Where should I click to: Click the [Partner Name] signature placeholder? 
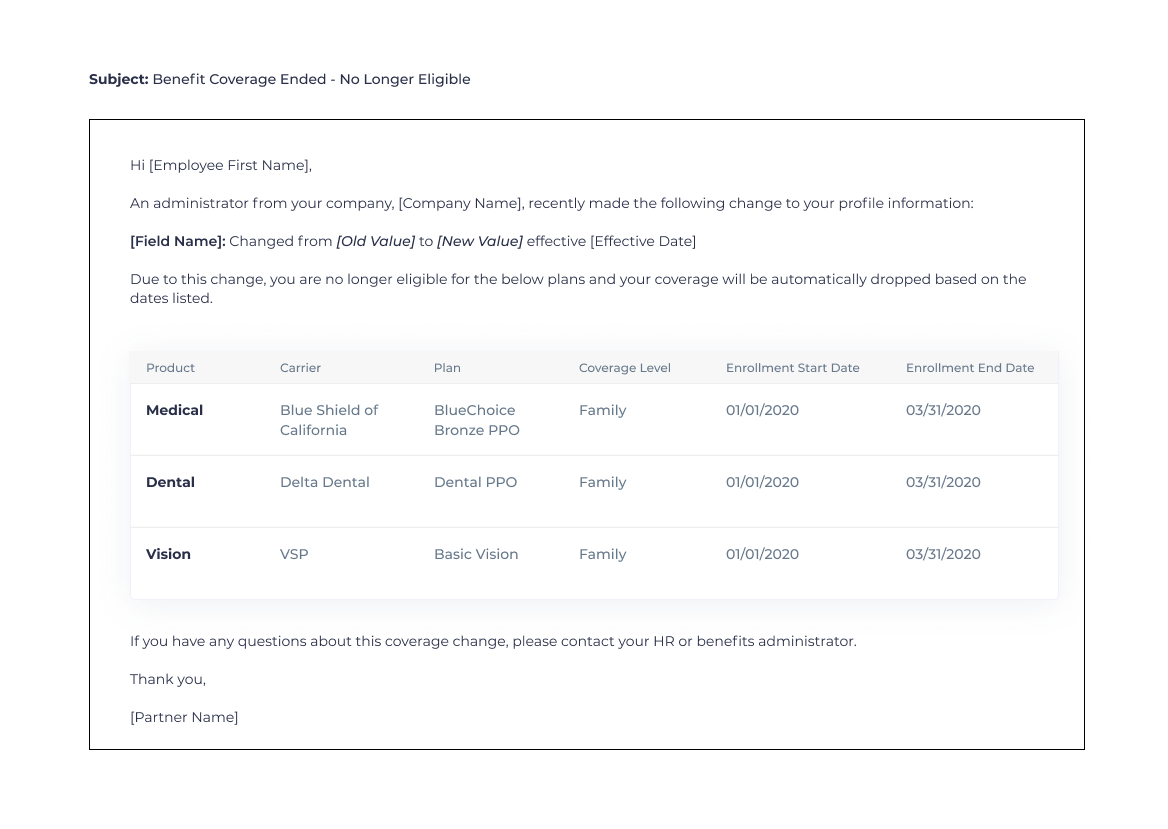[x=184, y=717]
